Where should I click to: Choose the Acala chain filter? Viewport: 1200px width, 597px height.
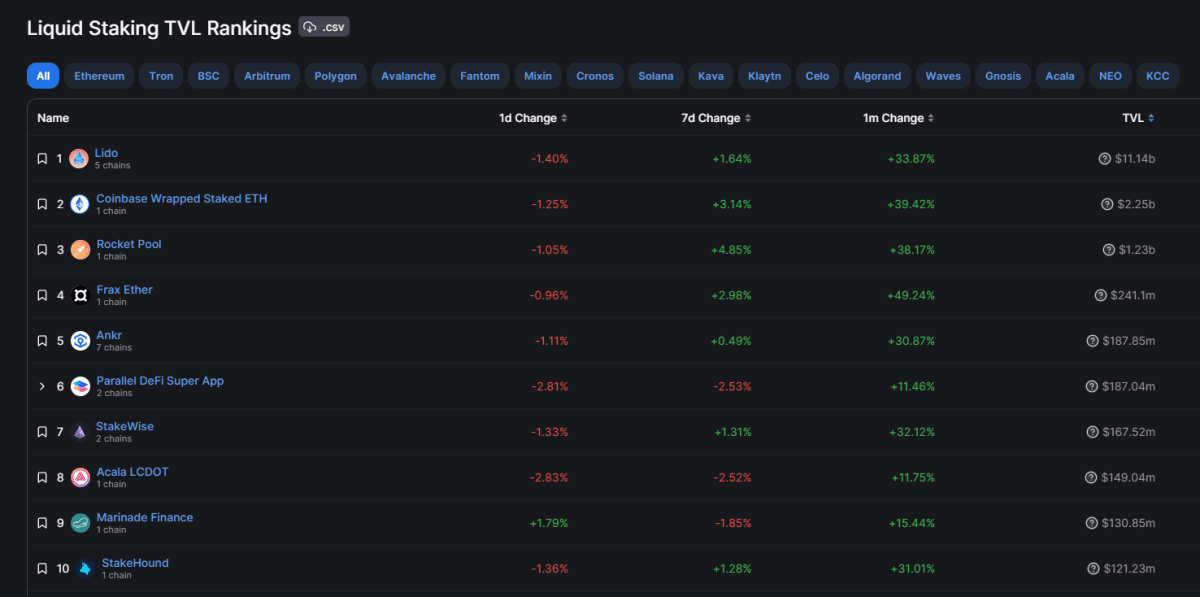tap(1060, 76)
